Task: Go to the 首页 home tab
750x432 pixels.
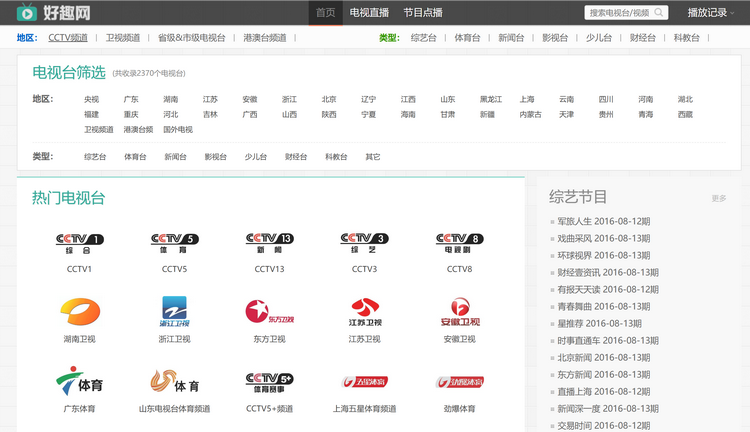Action: (325, 13)
